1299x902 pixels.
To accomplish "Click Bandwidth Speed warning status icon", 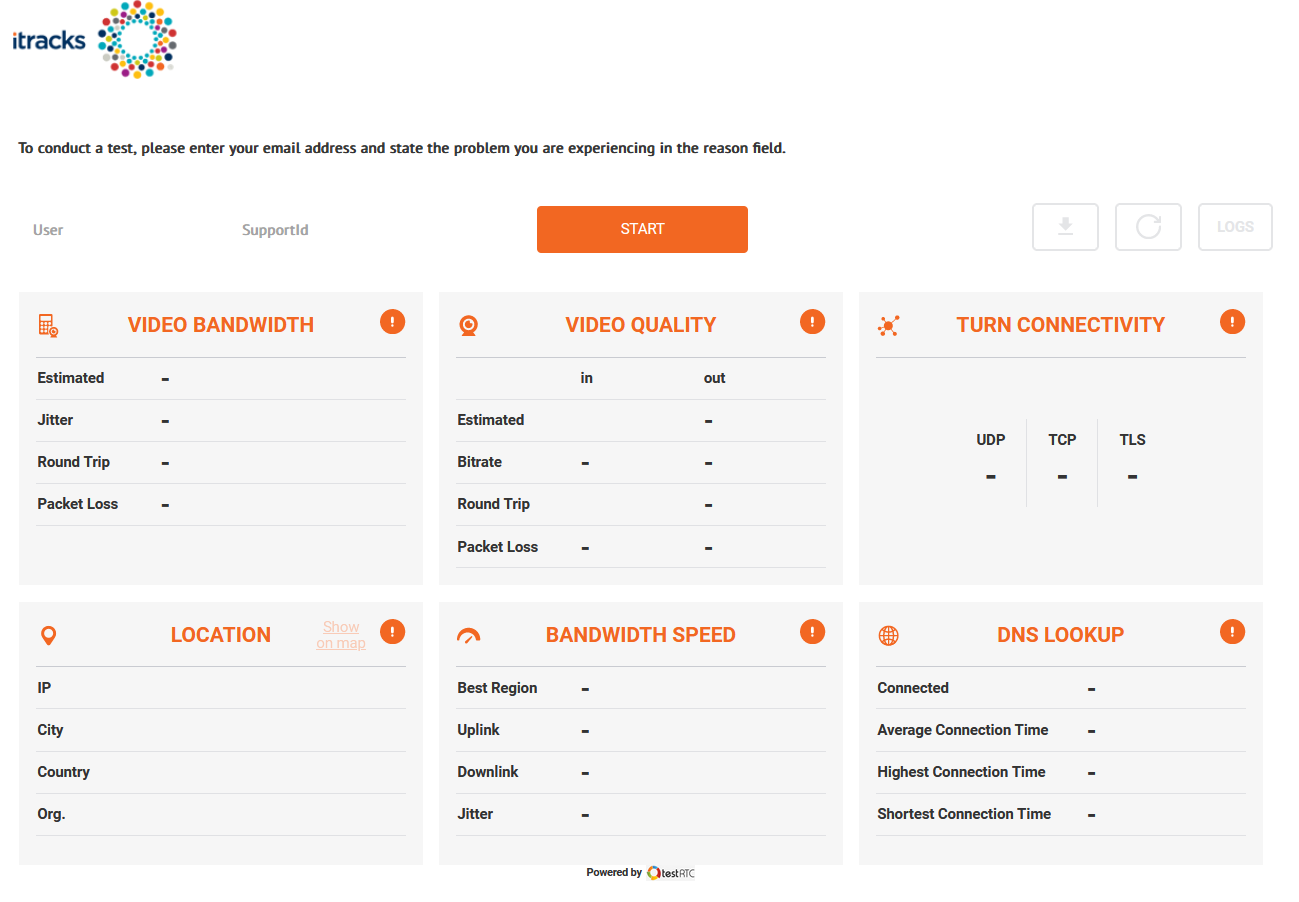I will tap(813, 632).
